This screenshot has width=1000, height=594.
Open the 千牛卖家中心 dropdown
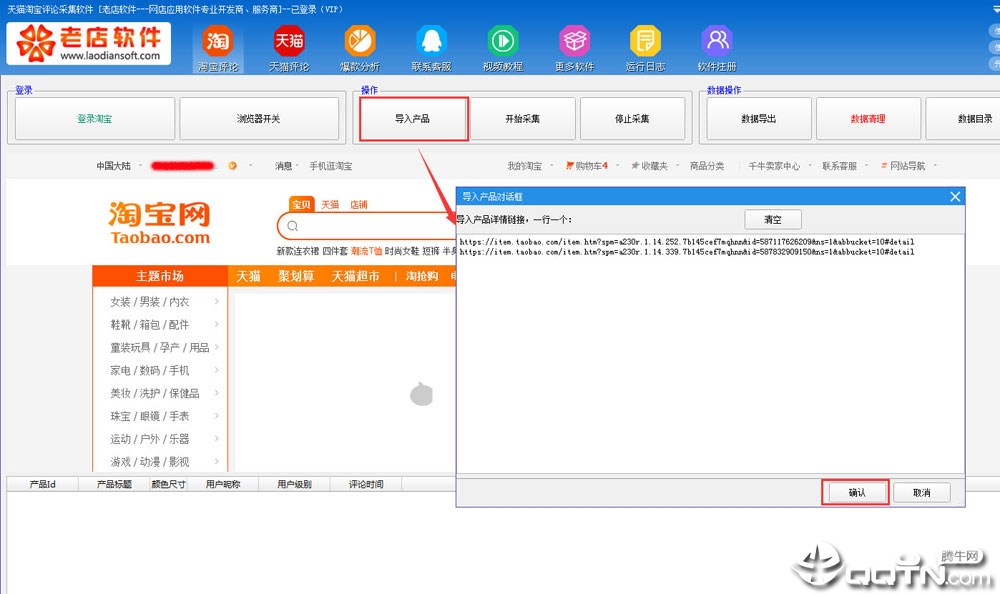(779, 166)
